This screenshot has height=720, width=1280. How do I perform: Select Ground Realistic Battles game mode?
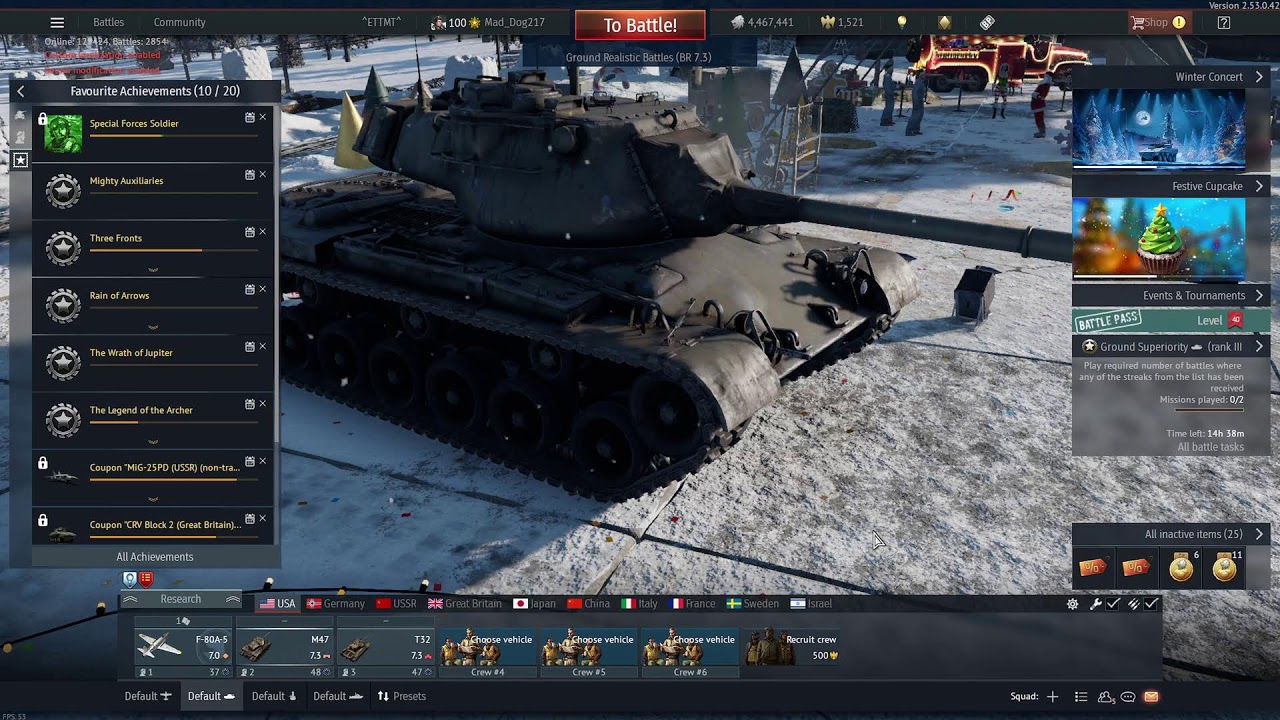(638, 57)
